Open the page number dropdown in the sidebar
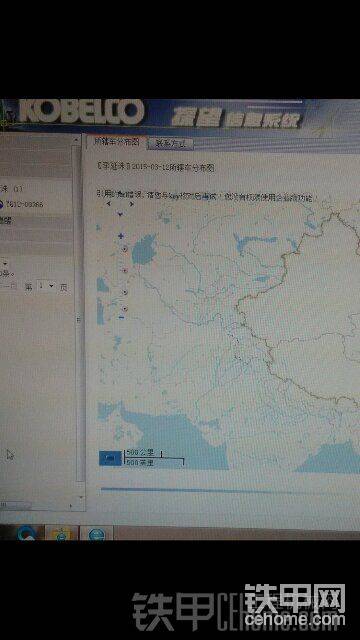This screenshot has width=360, height=640. point(46,286)
